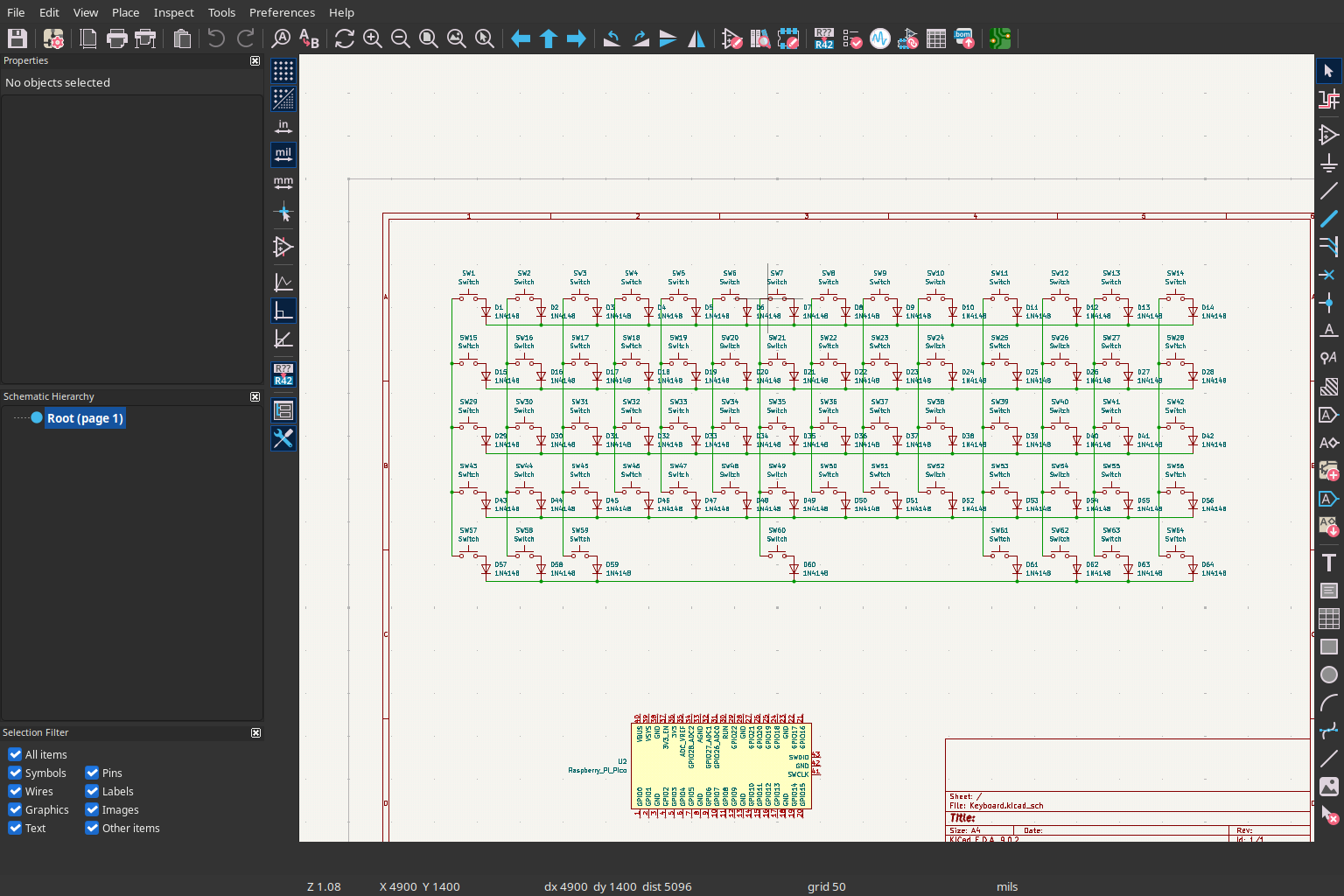Activate the Place Symbol tool
The height and width of the screenshot is (896, 1344).
pyautogui.click(x=1329, y=135)
